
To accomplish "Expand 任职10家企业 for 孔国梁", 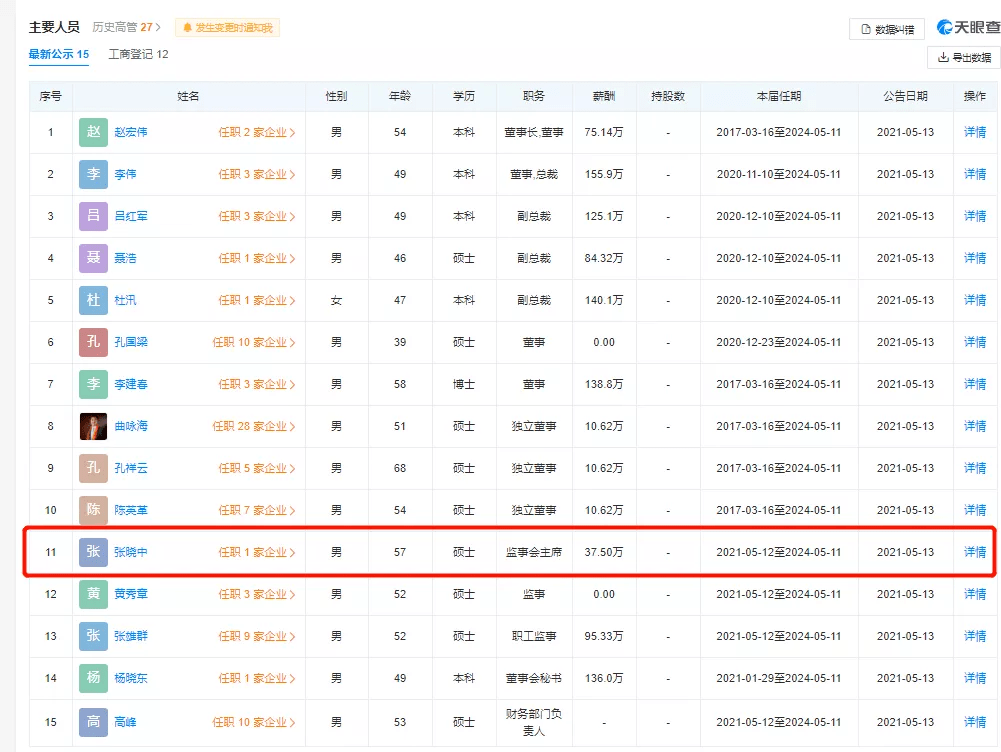I will [x=257, y=341].
